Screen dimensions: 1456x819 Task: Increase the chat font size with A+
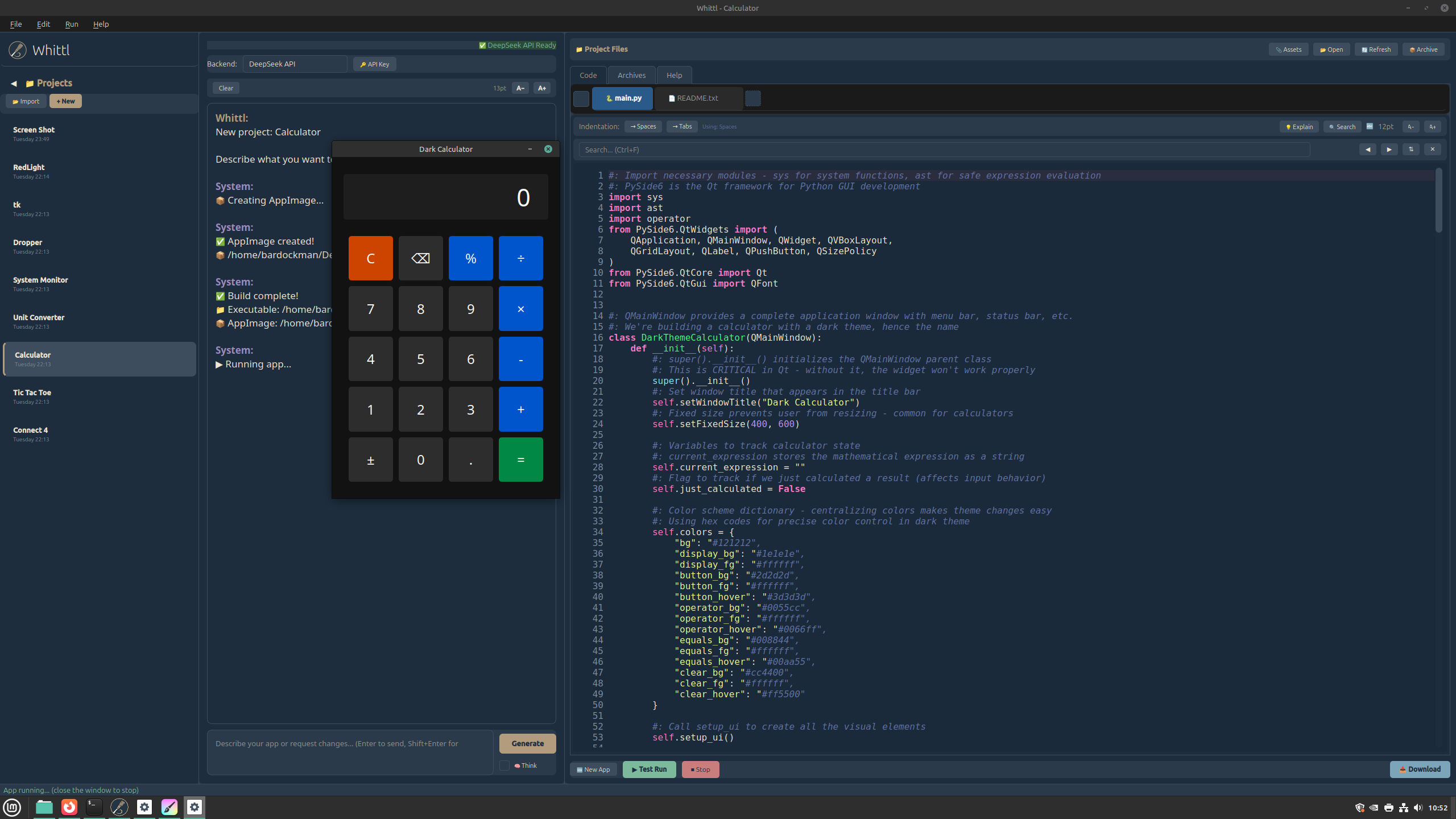click(541, 88)
